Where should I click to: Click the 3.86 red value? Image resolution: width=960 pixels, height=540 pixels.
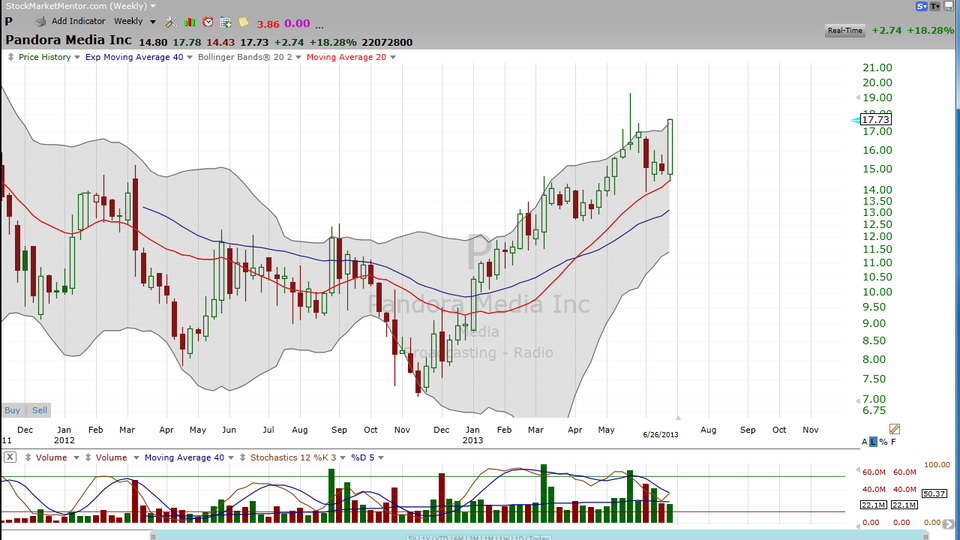[268, 24]
